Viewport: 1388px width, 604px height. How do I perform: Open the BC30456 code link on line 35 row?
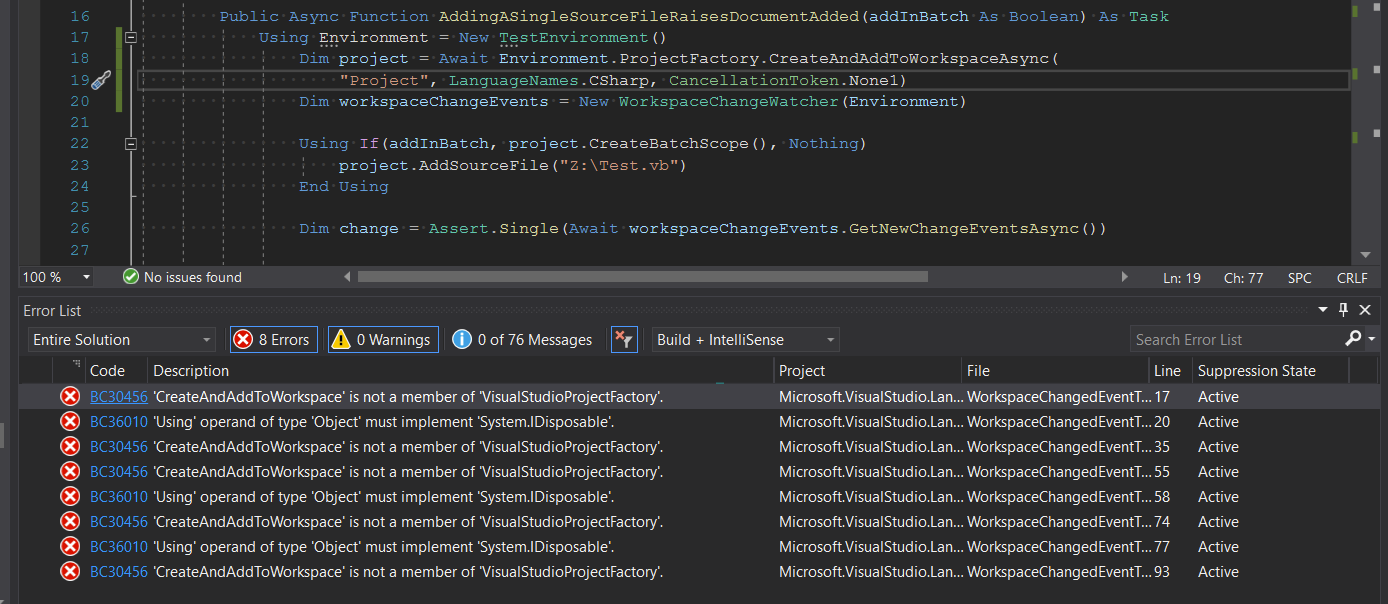click(119, 447)
